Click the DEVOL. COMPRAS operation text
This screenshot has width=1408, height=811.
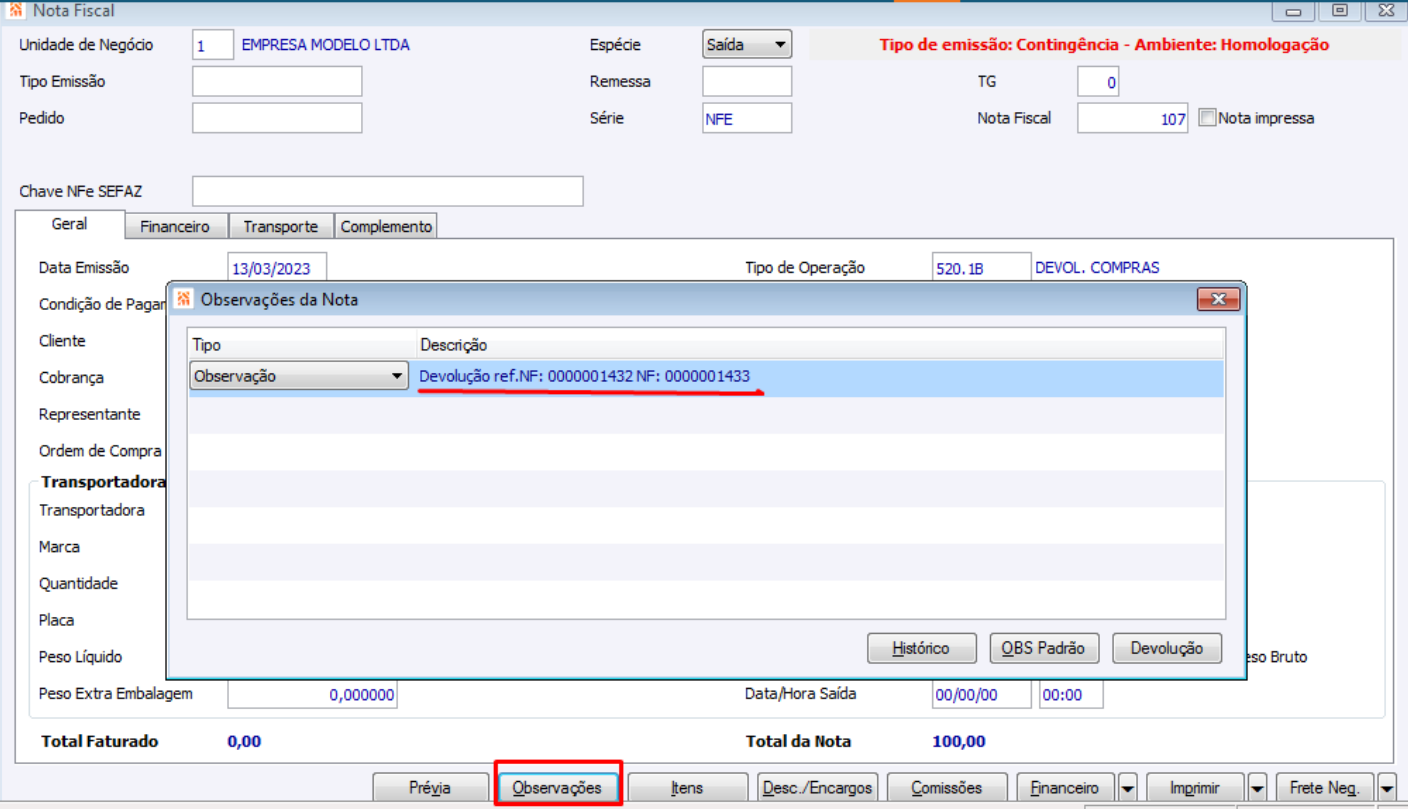1097,268
